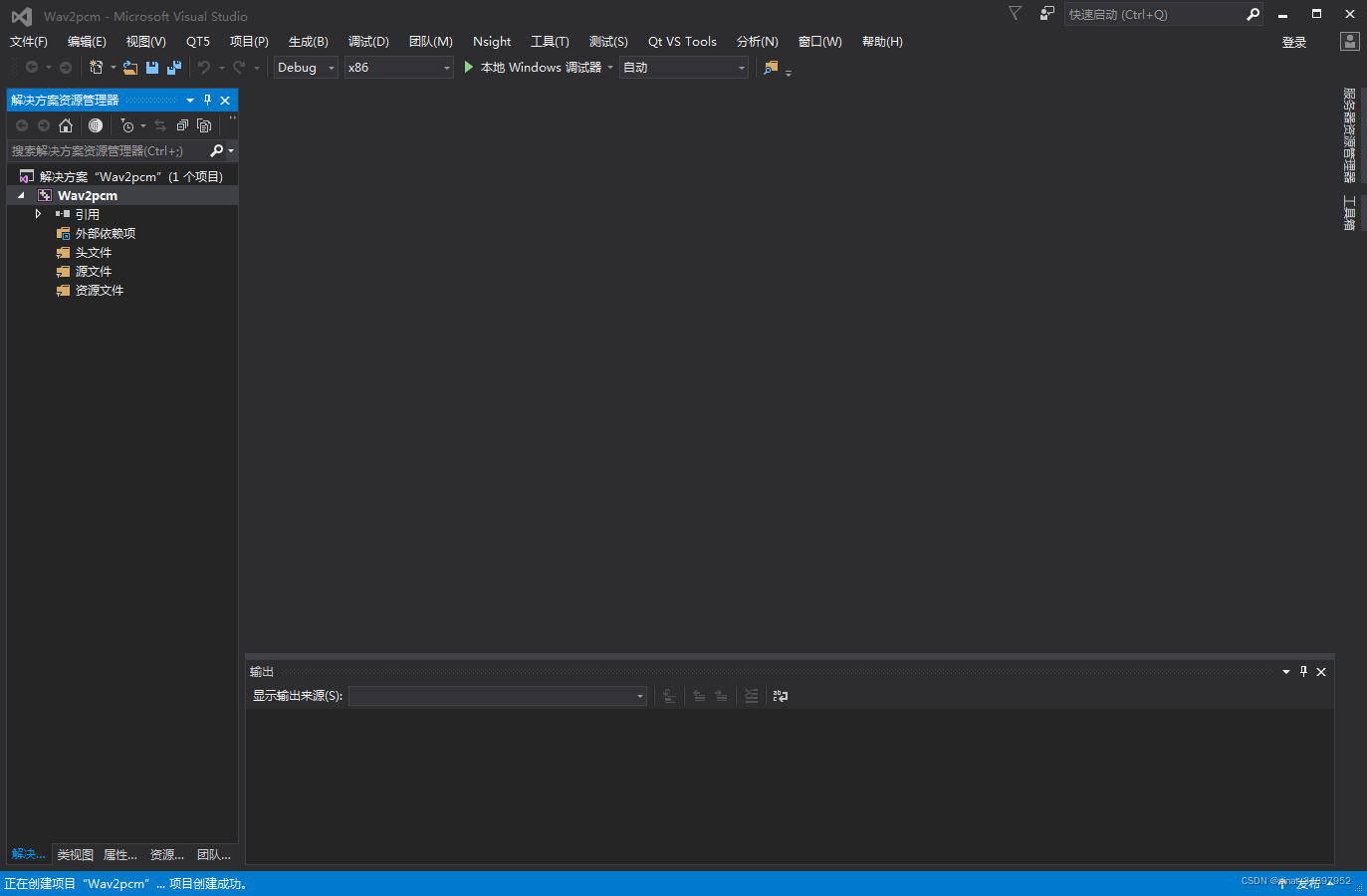
Task: Click the notifications filter funnel icon
Action: click(x=1015, y=13)
